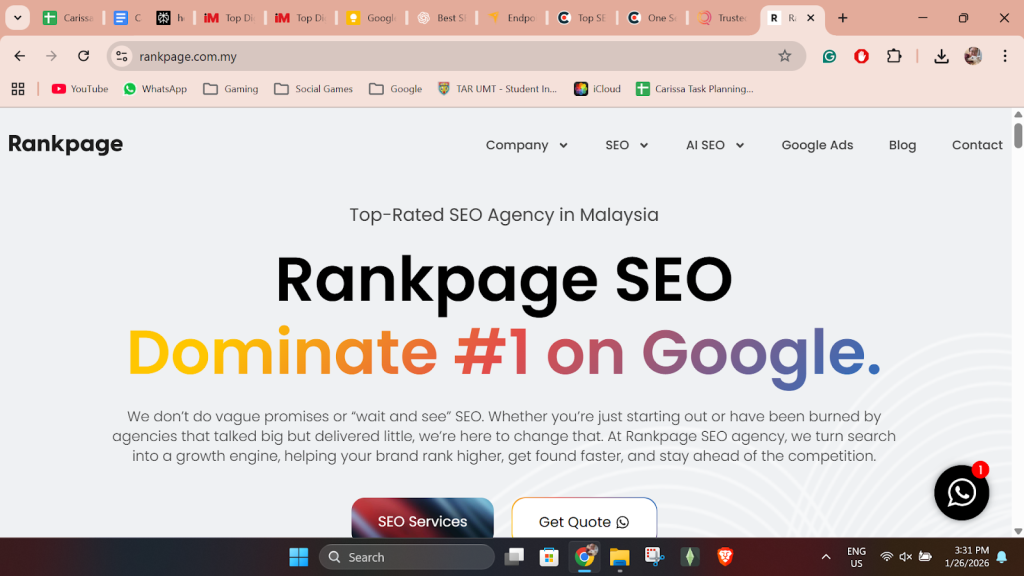Open Chrome from the taskbar

coord(584,557)
